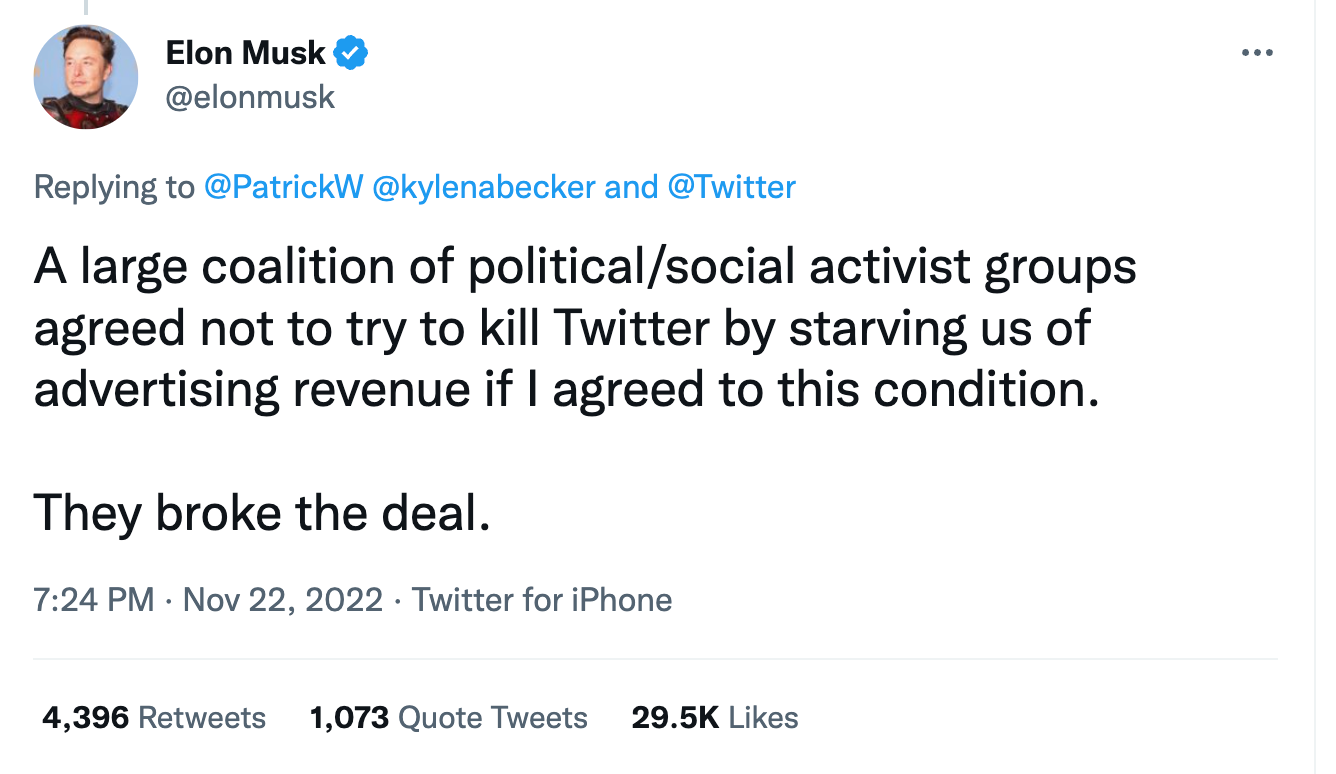View the 29.5K Likes list
Viewport: 1336px width, 774px height.
pyautogui.click(x=715, y=718)
